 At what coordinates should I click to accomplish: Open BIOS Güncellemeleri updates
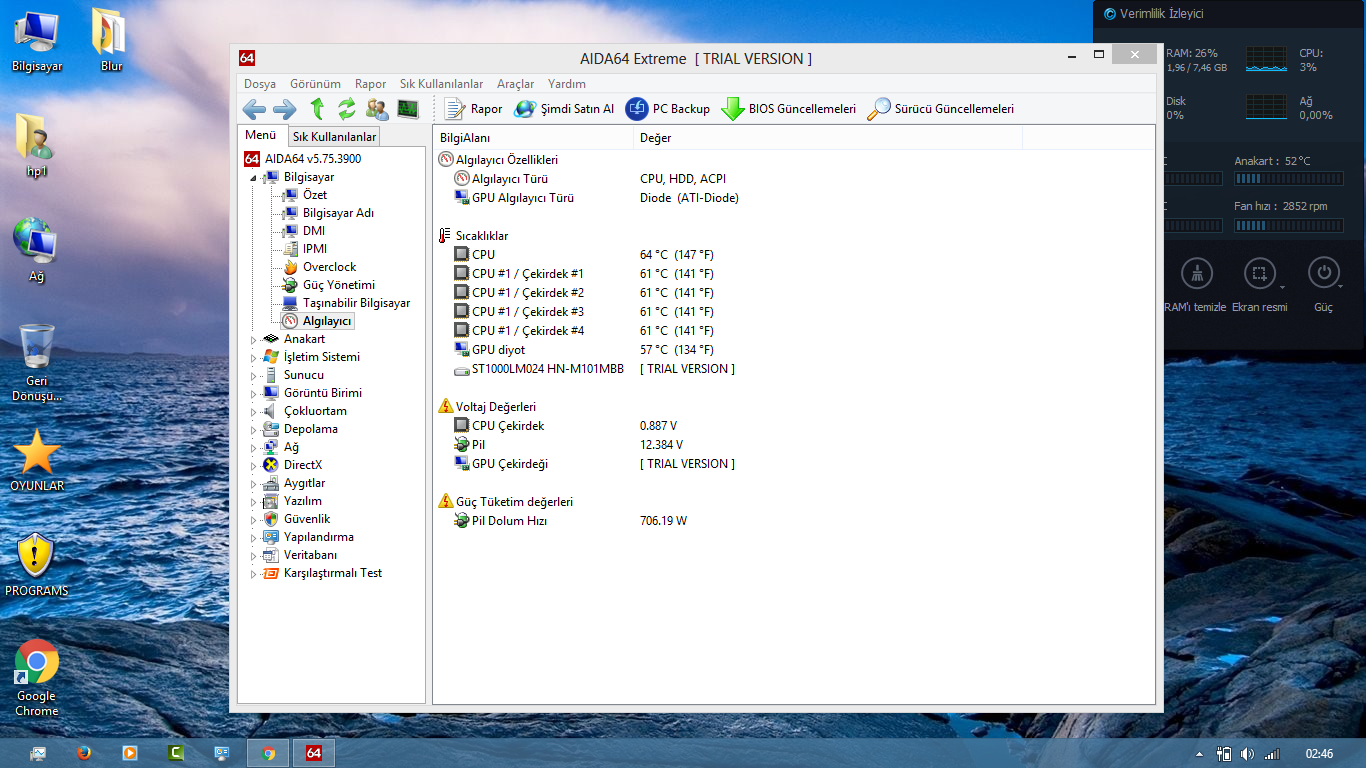click(789, 109)
